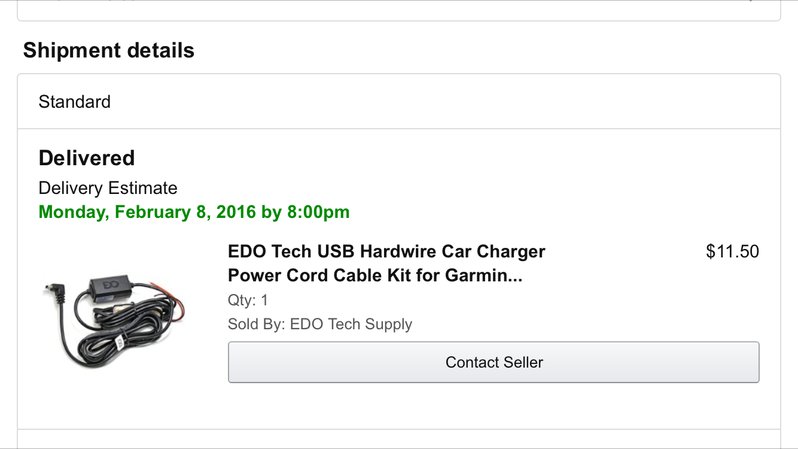The image size is (798, 449).
Task: Click the 8:00pm delivery time text
Action: pos(318,212)
